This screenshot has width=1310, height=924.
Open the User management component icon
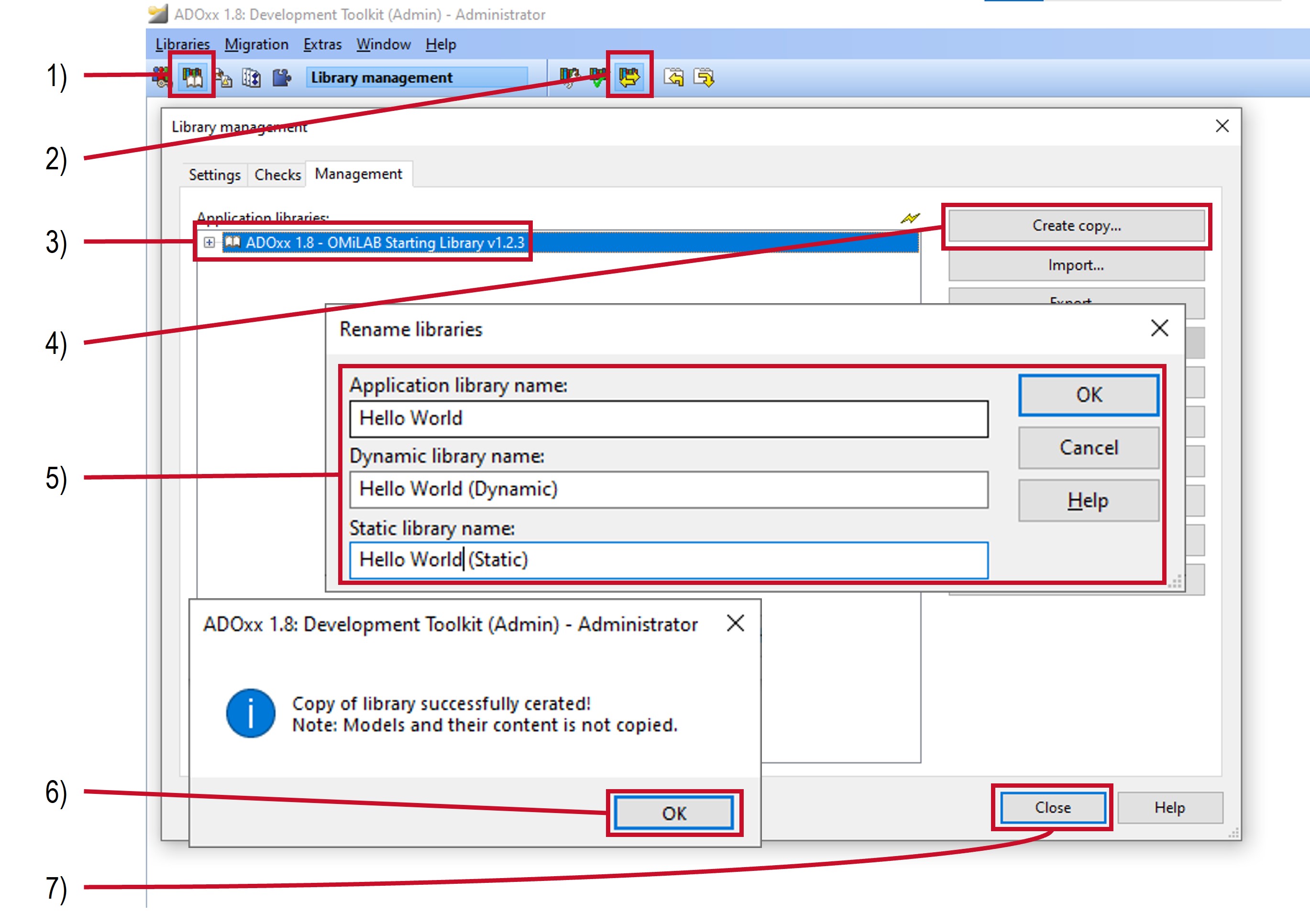[x=162, y=77]
